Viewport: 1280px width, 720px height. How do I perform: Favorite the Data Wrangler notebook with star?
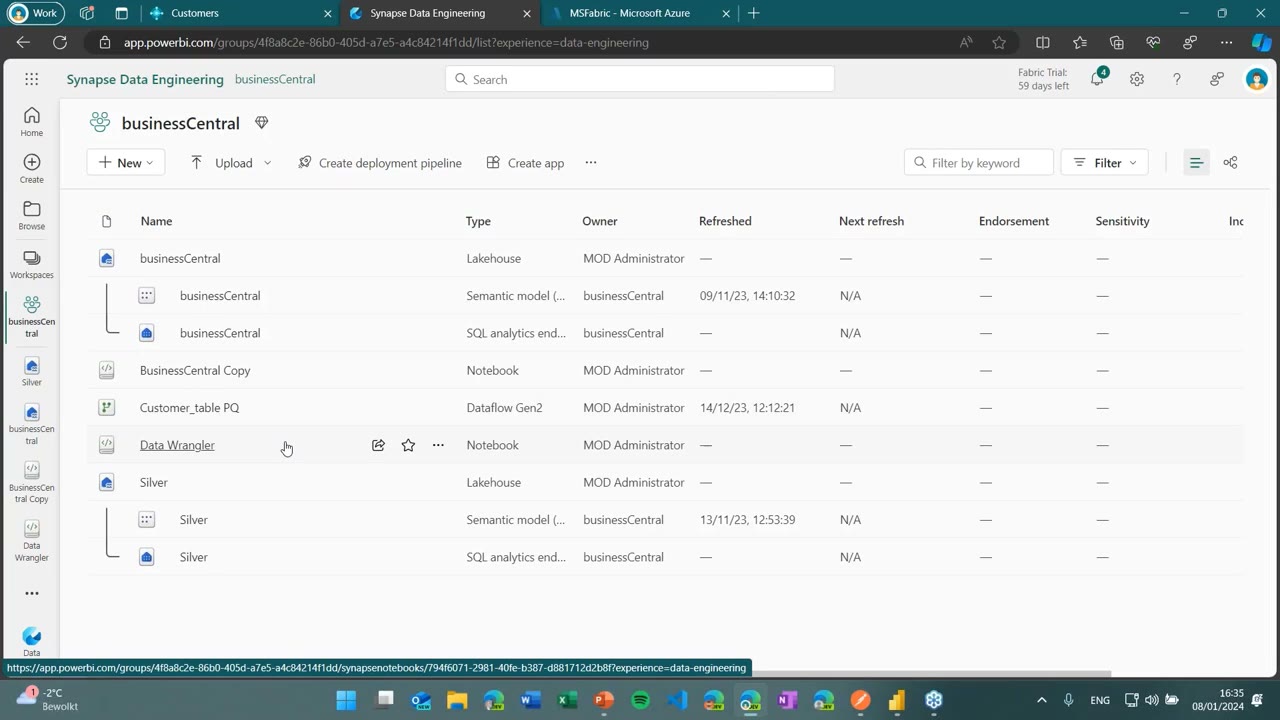coord(408,445)
